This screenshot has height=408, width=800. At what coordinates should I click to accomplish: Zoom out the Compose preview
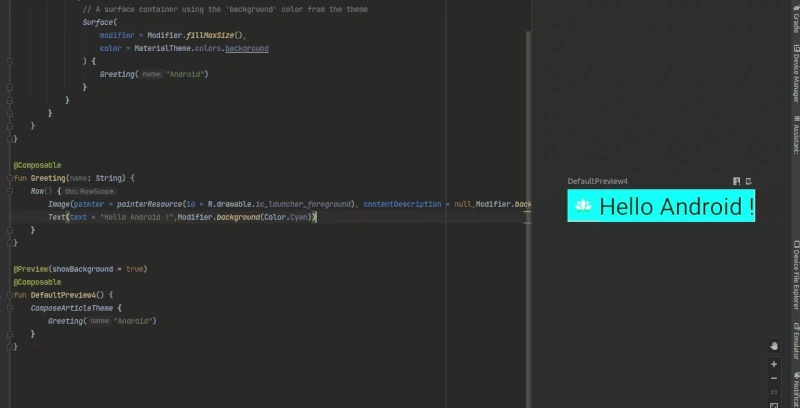click(x=774, y=378)
